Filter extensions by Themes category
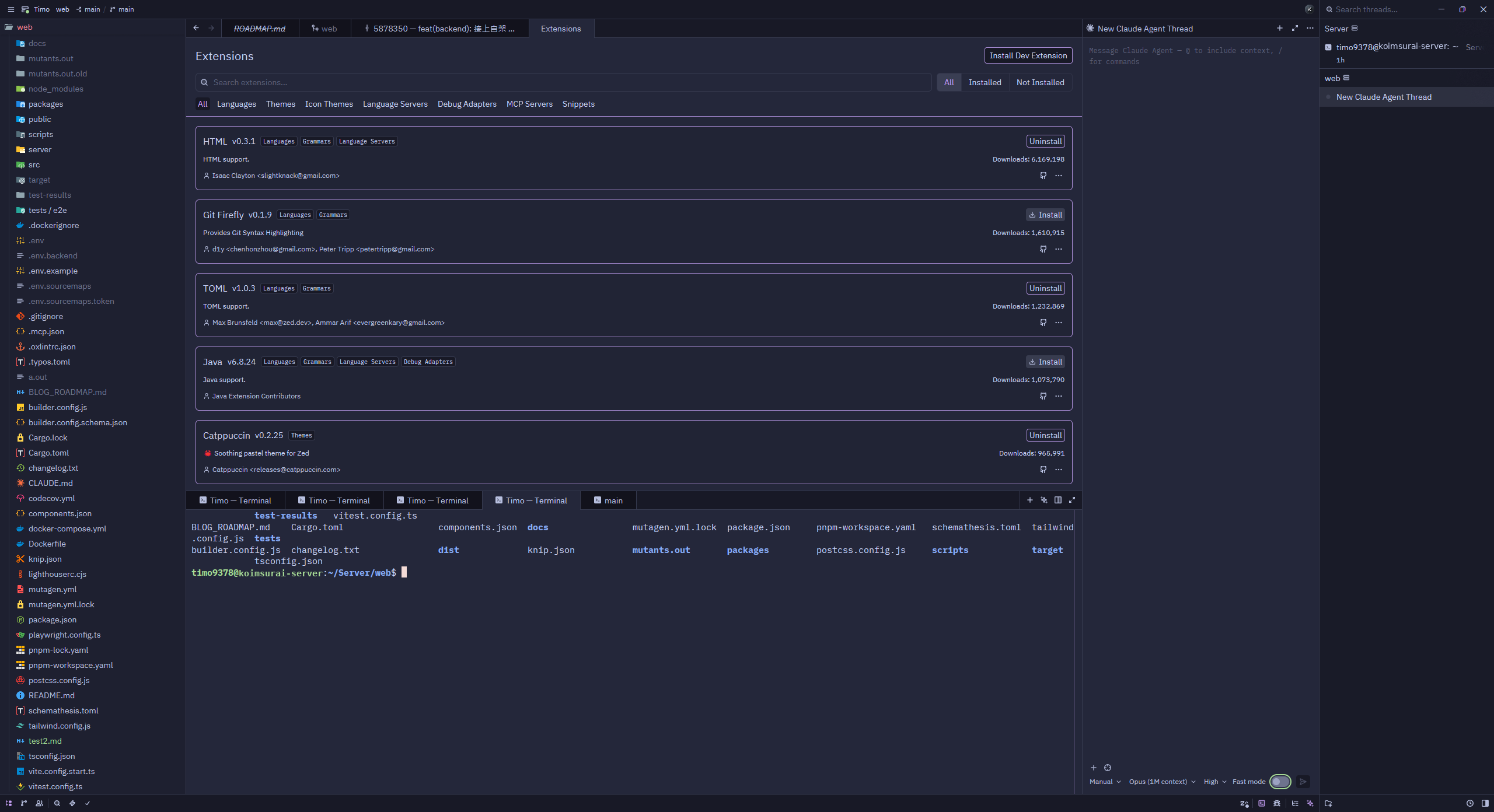Viewport: 1494px width, 812px height. pyautogui.click(x=281, y=104)
